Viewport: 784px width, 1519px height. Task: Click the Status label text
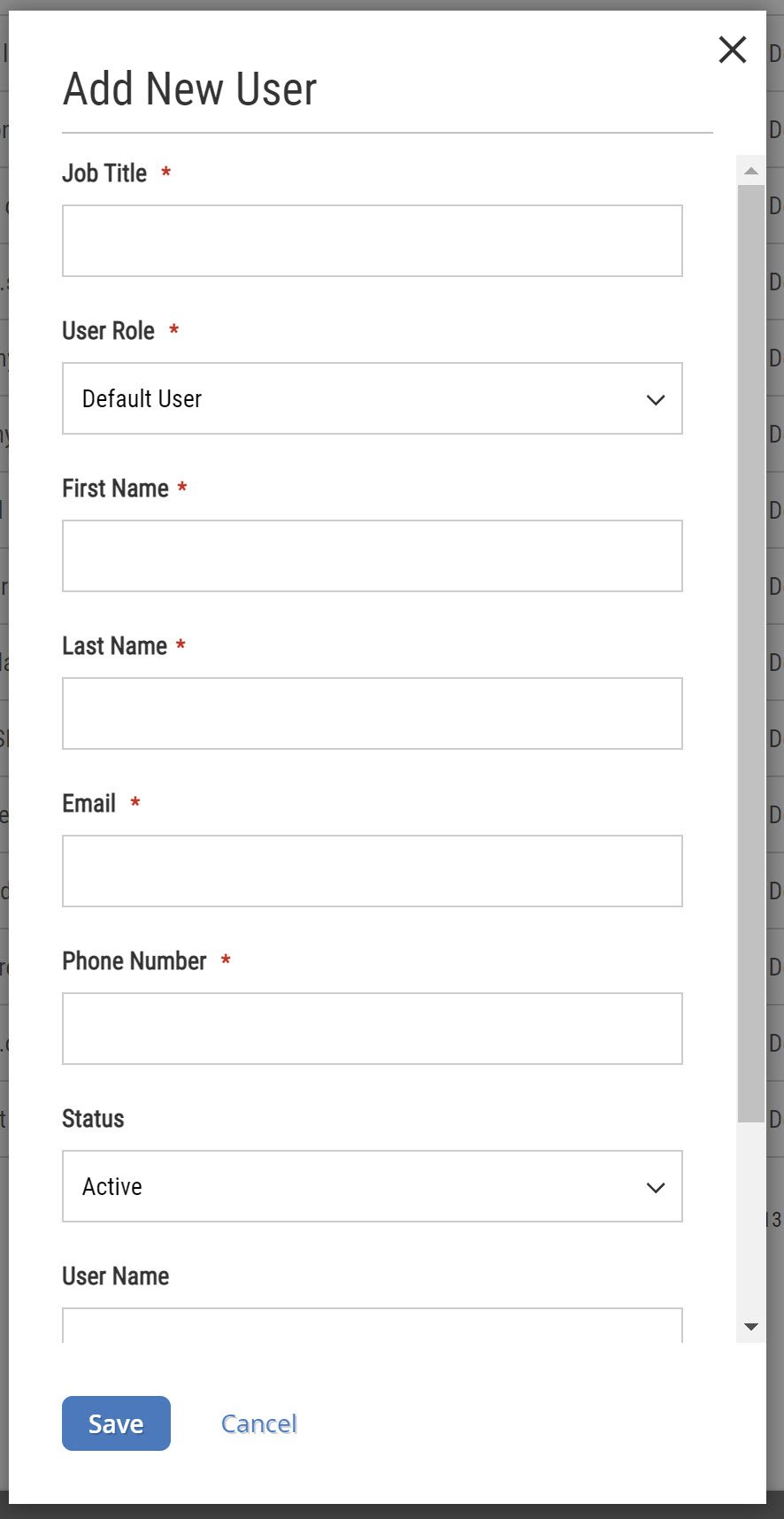[92, 1118]
